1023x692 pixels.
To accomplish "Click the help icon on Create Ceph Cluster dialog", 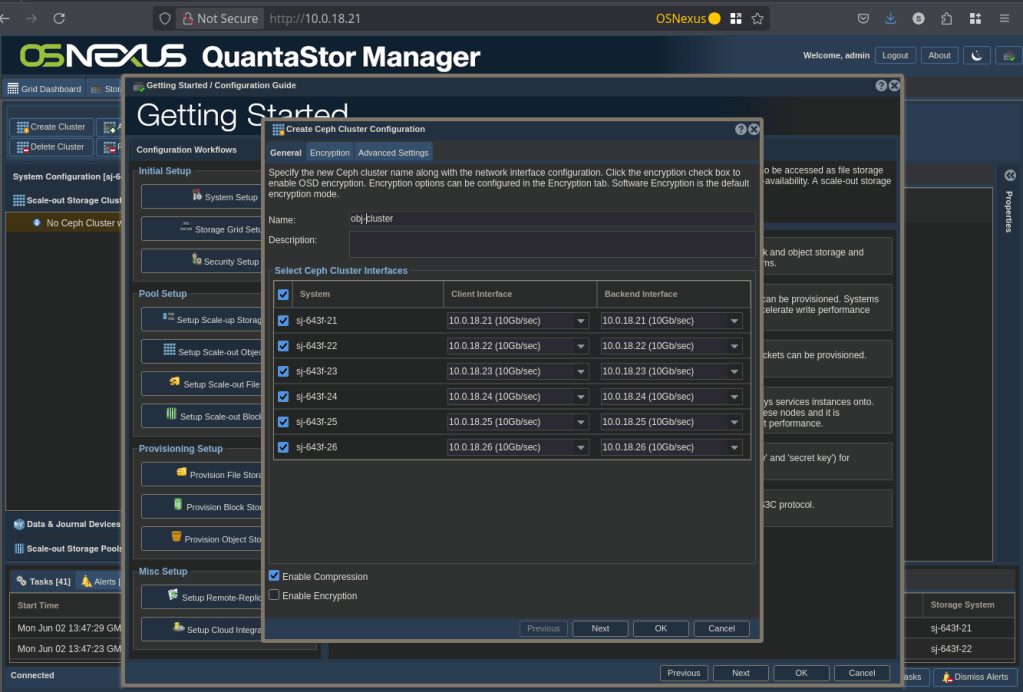I will [741, 129].
